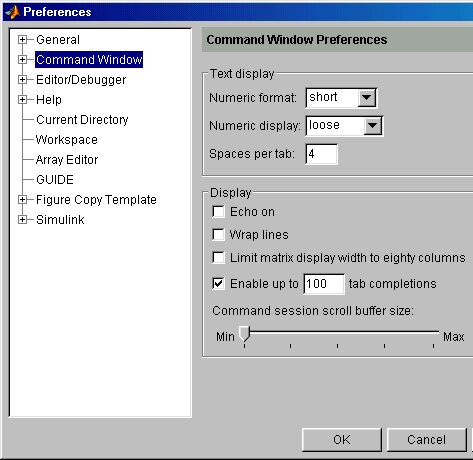Click the Spaces per tab input field
Screen dimensions: 473x460
(321, 154)
